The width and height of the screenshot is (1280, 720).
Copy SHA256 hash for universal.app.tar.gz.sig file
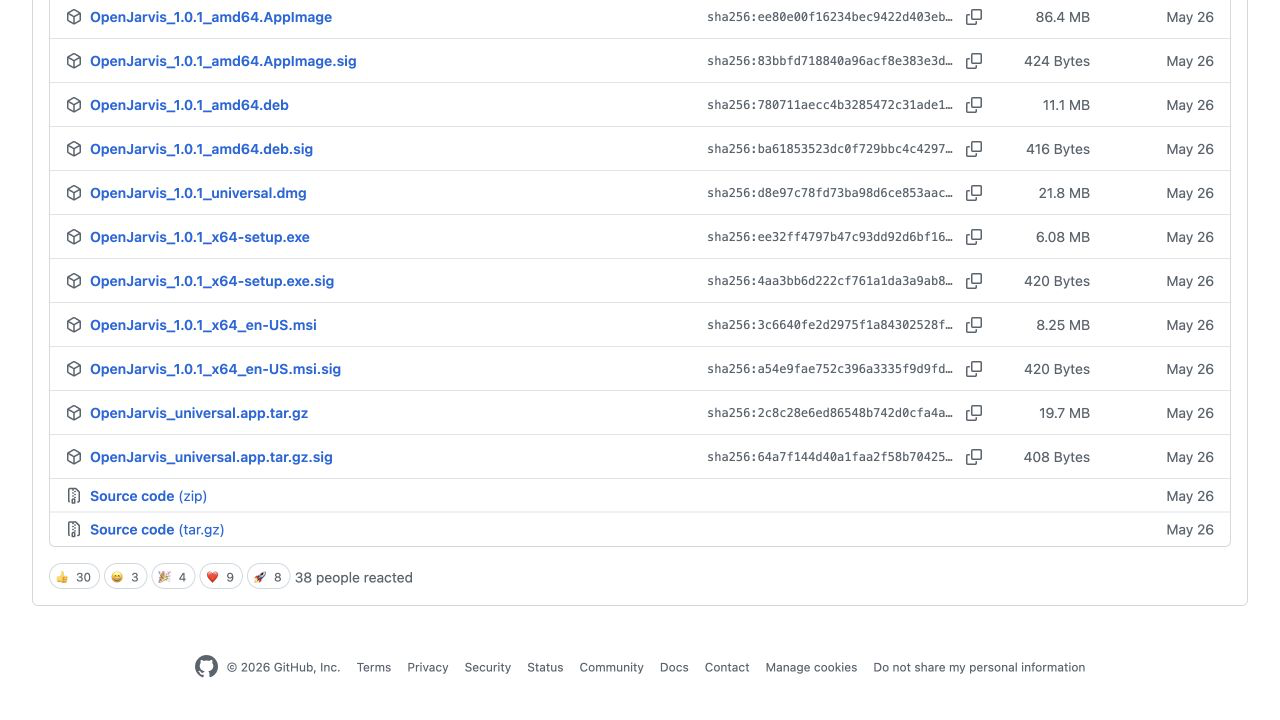[x=974, y=457]
